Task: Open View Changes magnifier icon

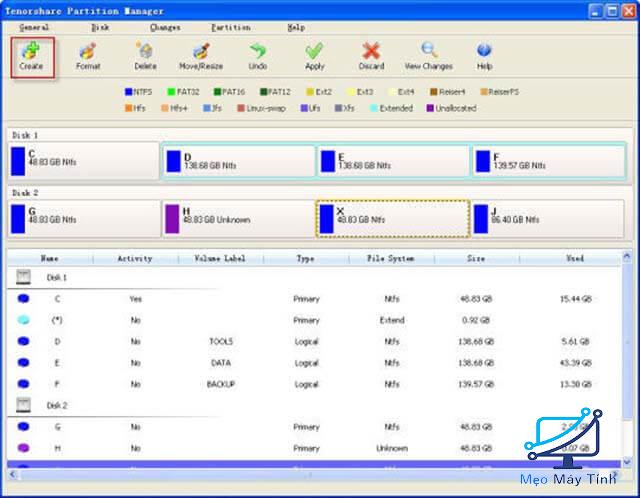Action: (x=429, y=51)
